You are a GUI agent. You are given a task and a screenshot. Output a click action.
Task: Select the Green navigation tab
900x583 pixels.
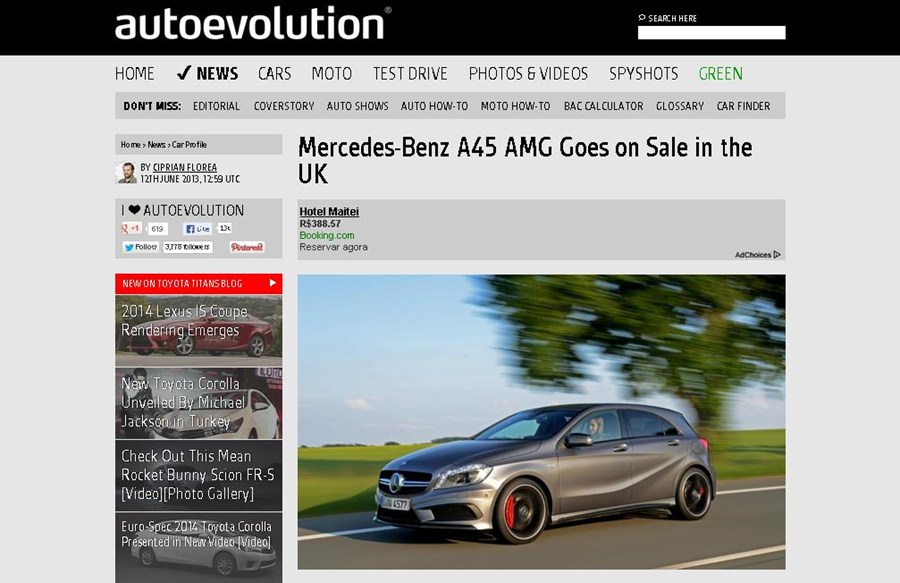[720, 74]
